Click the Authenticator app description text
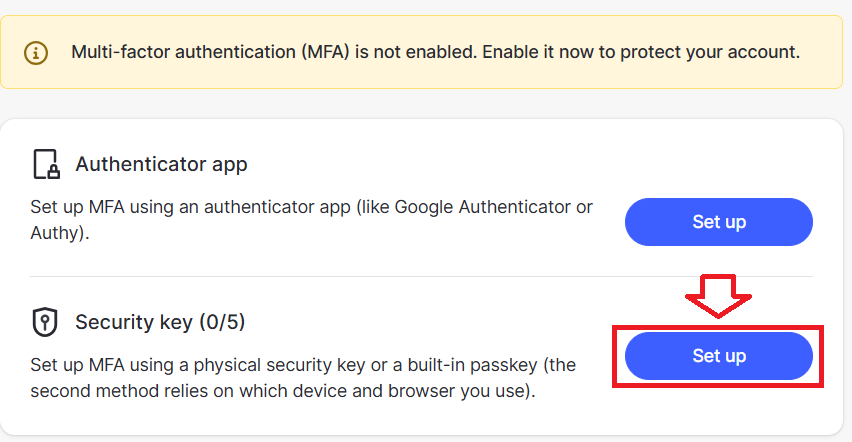Viewport: 852px width, 442px height. click(310, 220)
